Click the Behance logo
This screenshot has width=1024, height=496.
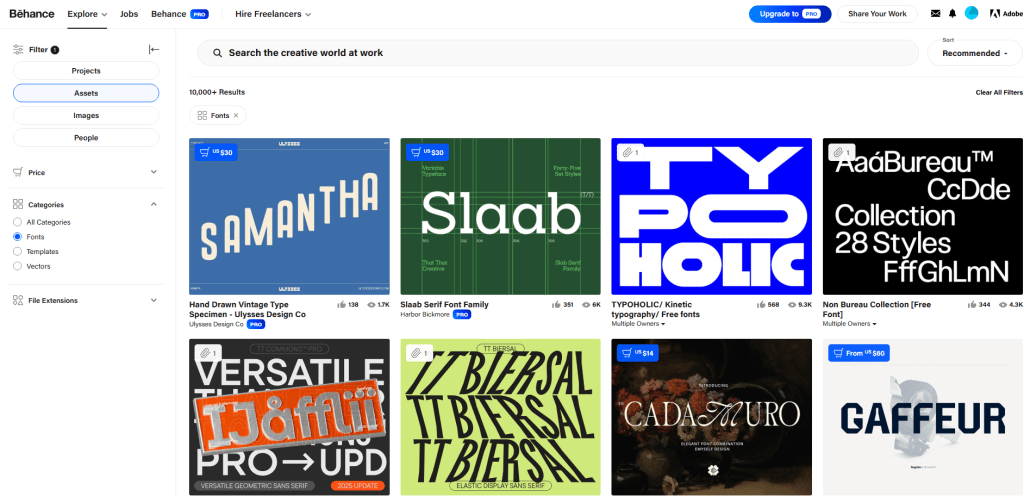tap(33, 14)
